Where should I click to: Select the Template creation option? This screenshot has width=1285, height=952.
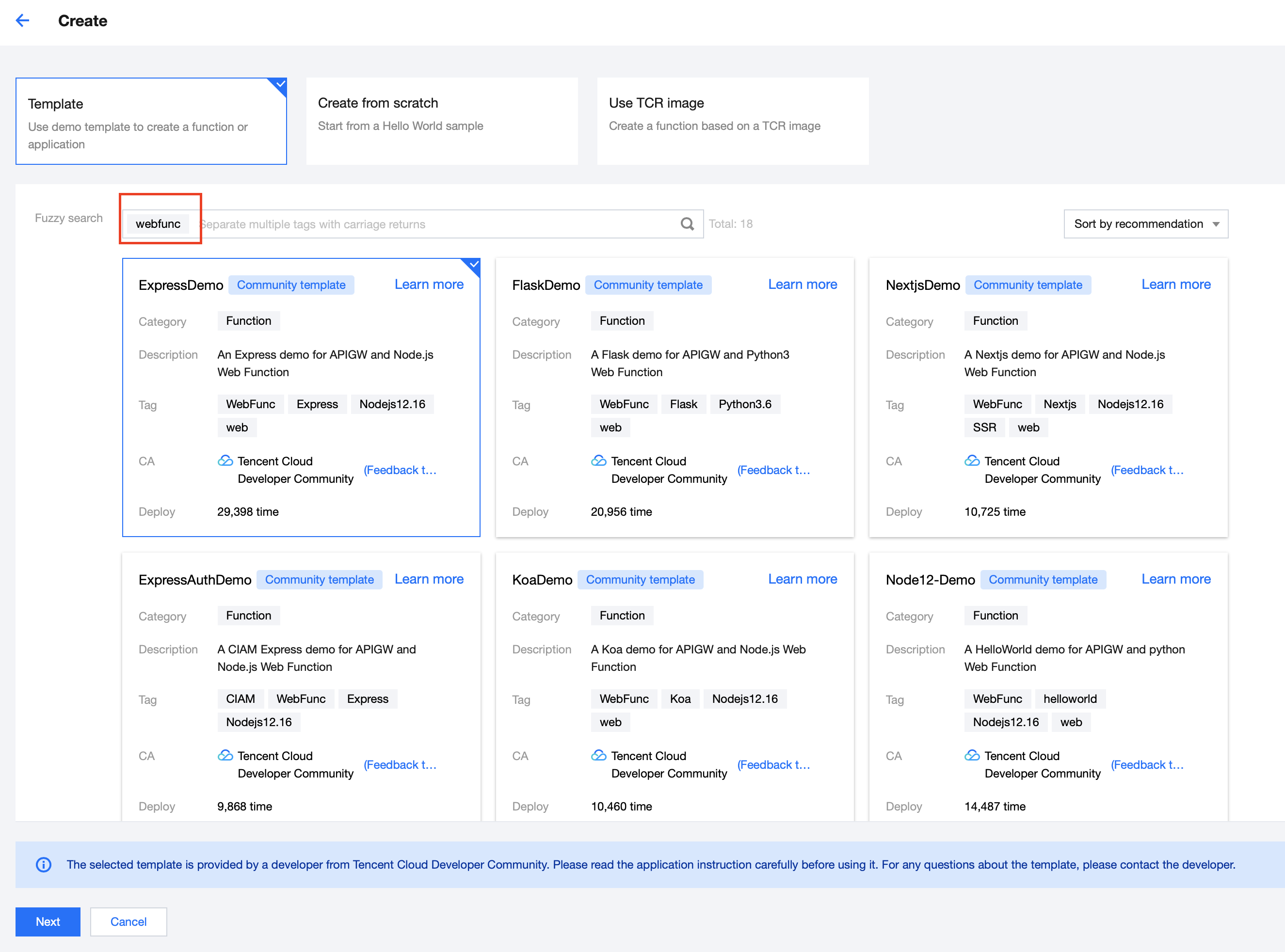coord(151,122)
